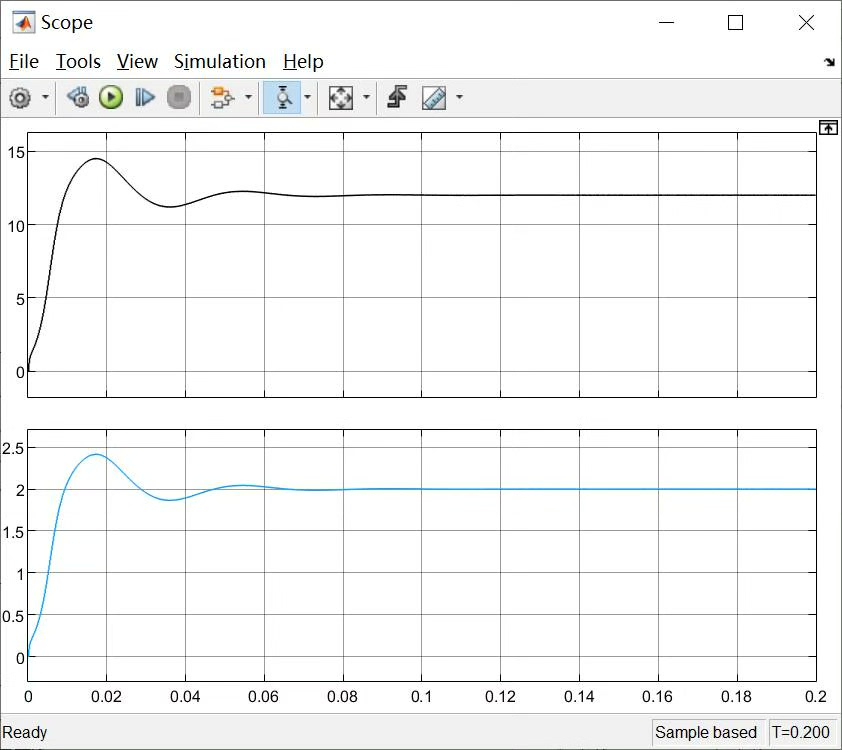The width and height of the screenshot is (842, 750).
Task: Click the 2.5 y-axis label on bottom plot
Action: coord(13,448)
